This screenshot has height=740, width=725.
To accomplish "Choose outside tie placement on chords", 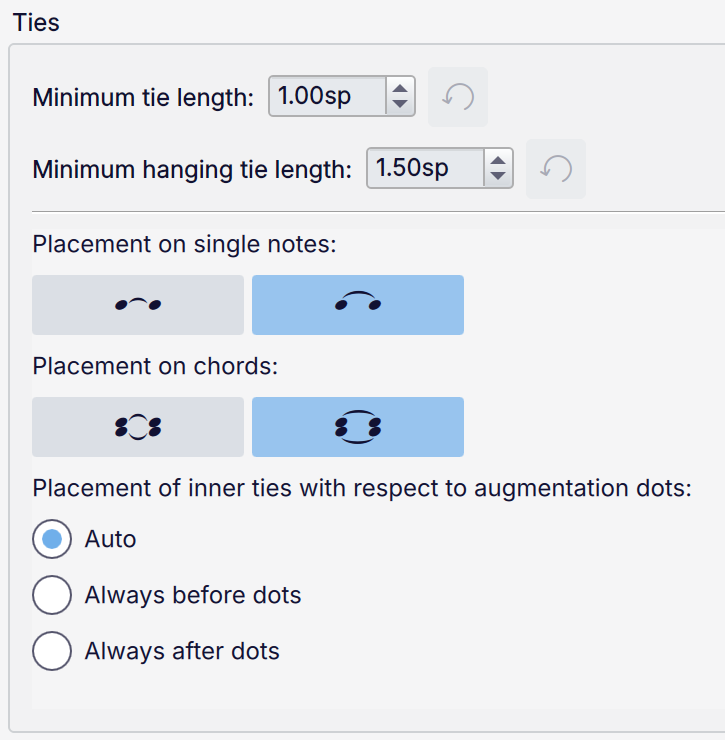I will [x=357, y=427].
